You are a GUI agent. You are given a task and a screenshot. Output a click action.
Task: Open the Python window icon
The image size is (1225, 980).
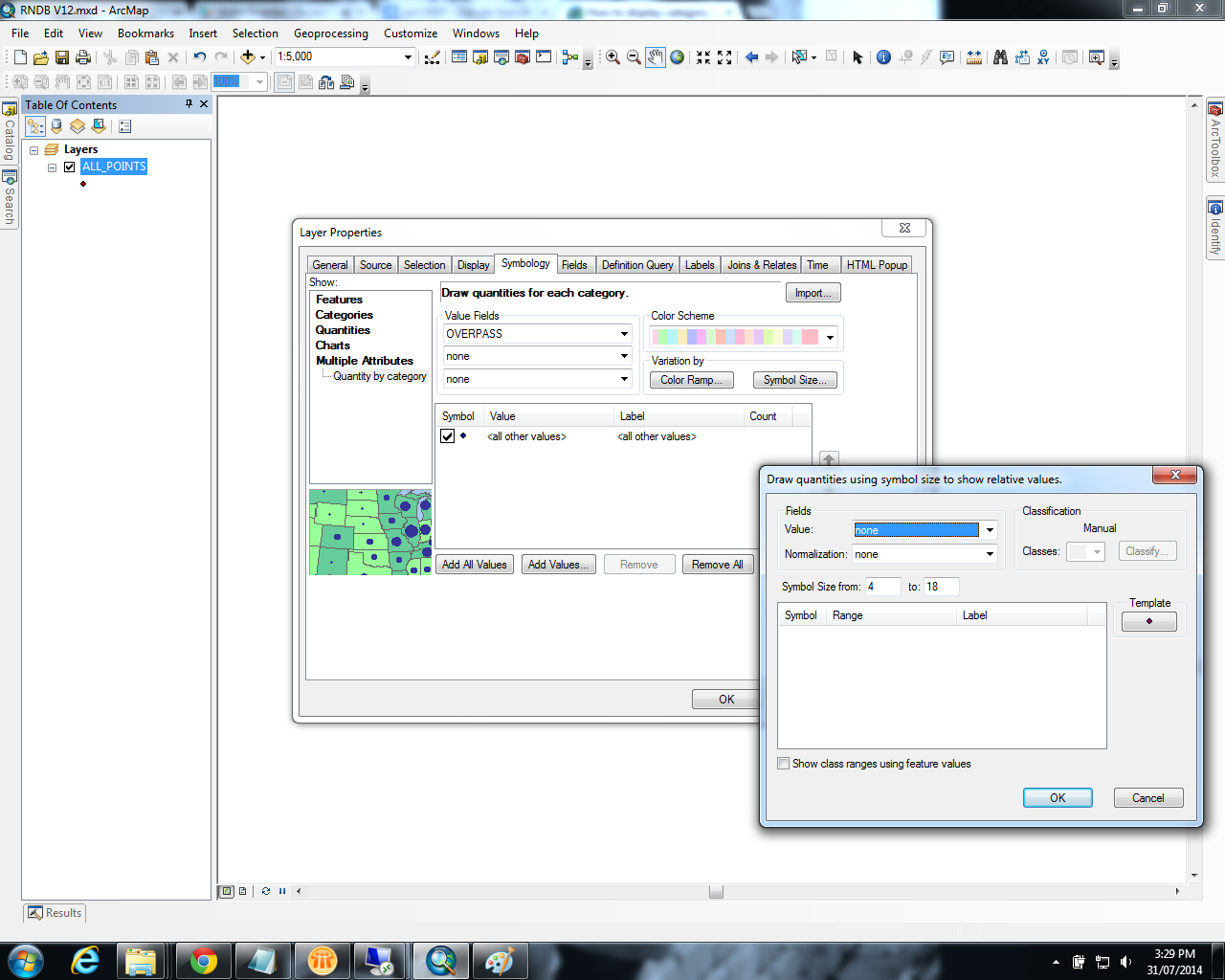tap(544, 57)
